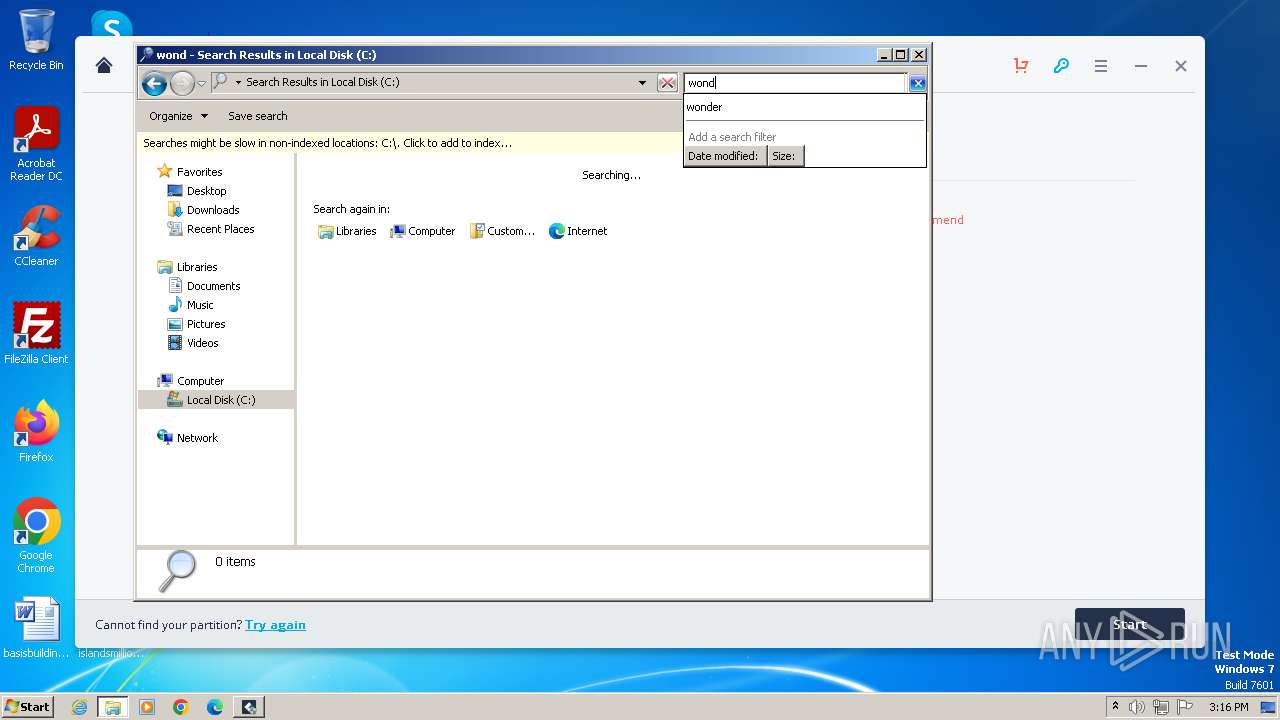This screenshot has height=720, width=1280.
Task: Click the Windows Start button
Action: coord(27,706)
